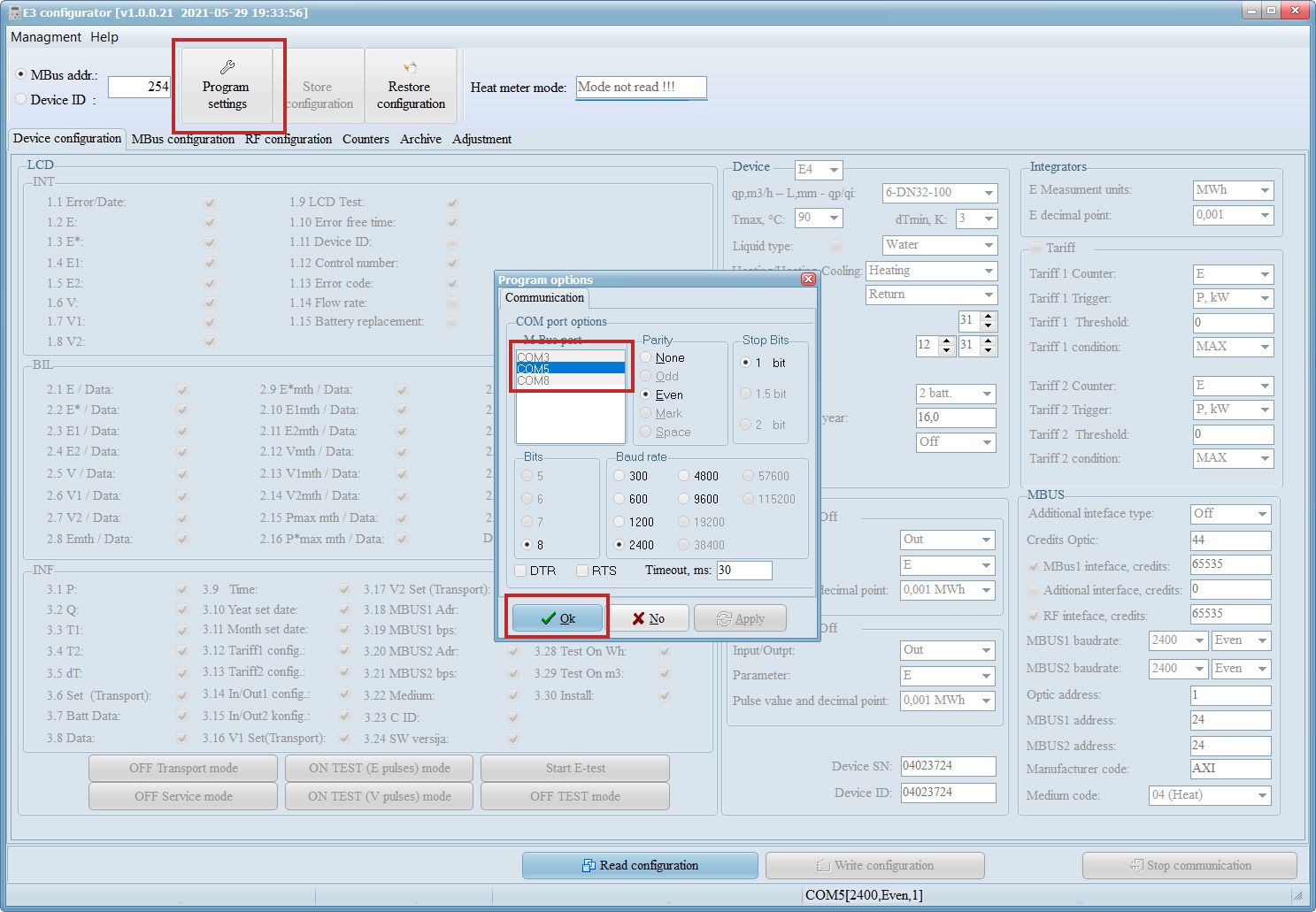This screenshot has height=912, width=1316.
Task: Click the Timeout ms input field
Action: click(743, 571)
